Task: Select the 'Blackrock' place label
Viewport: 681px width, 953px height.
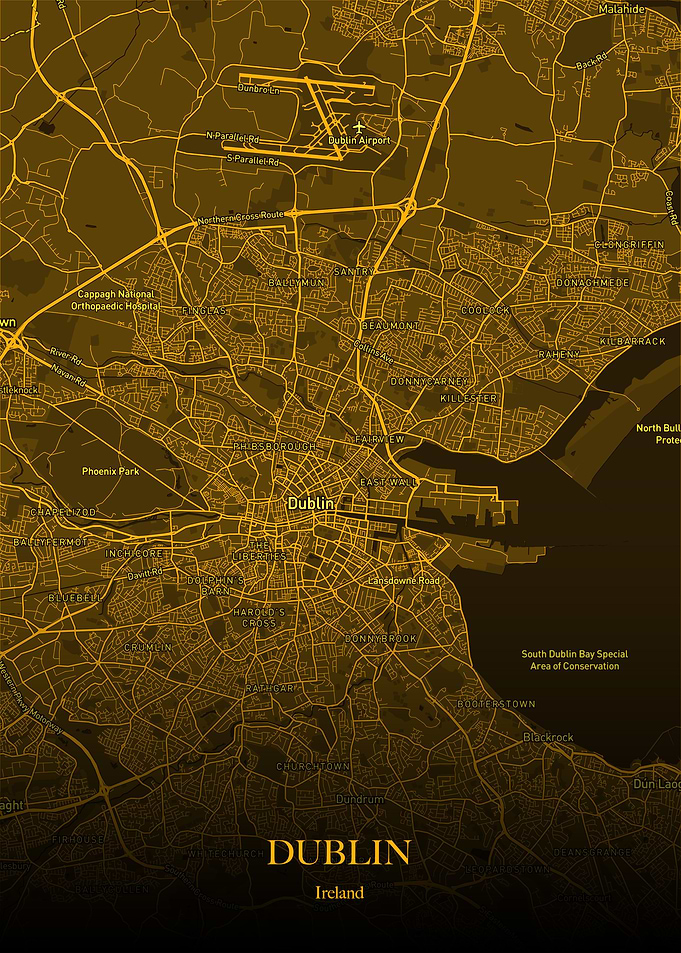Action: pos(548,737)
